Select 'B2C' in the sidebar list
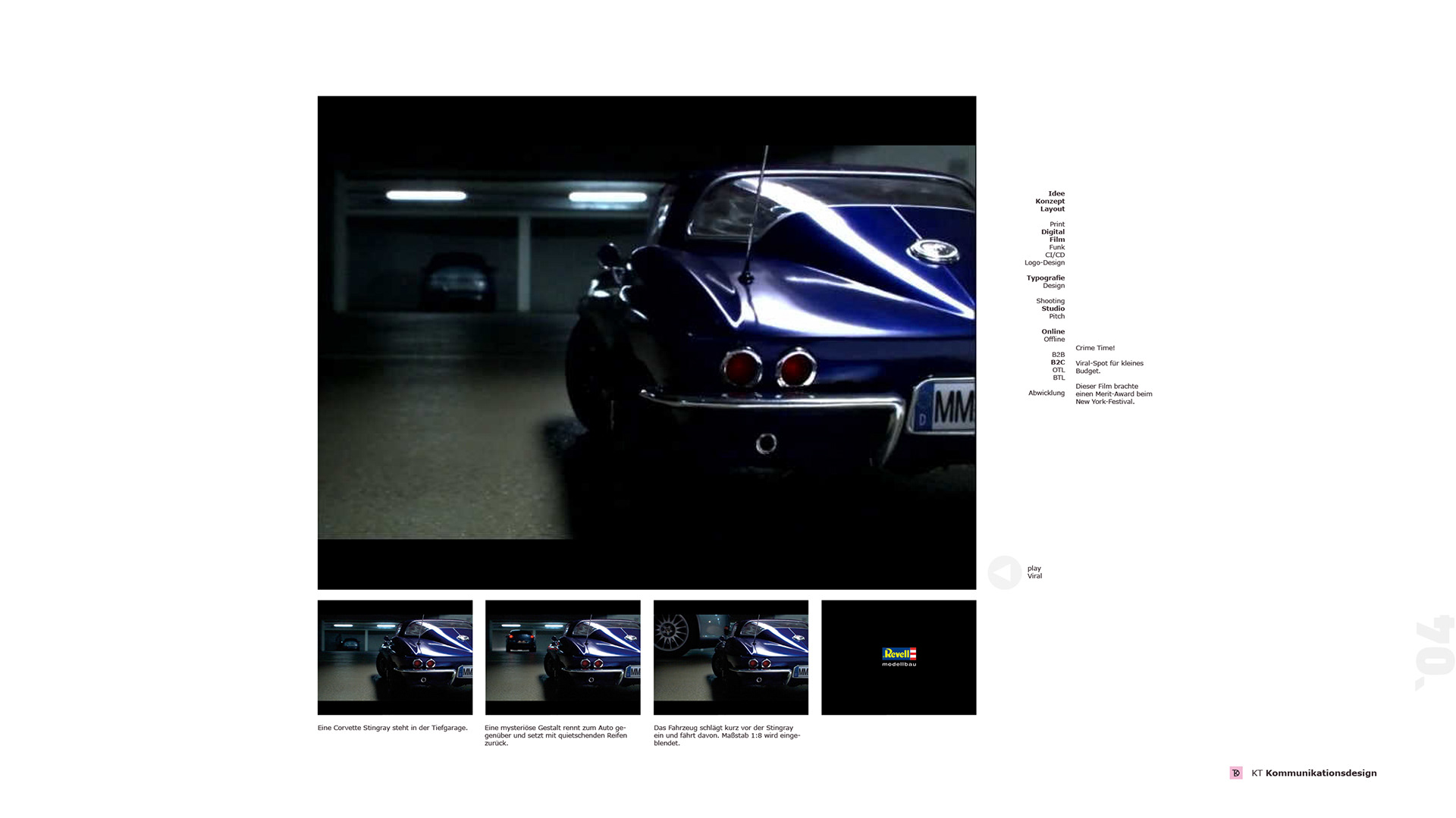 [x=1057, y=362]
